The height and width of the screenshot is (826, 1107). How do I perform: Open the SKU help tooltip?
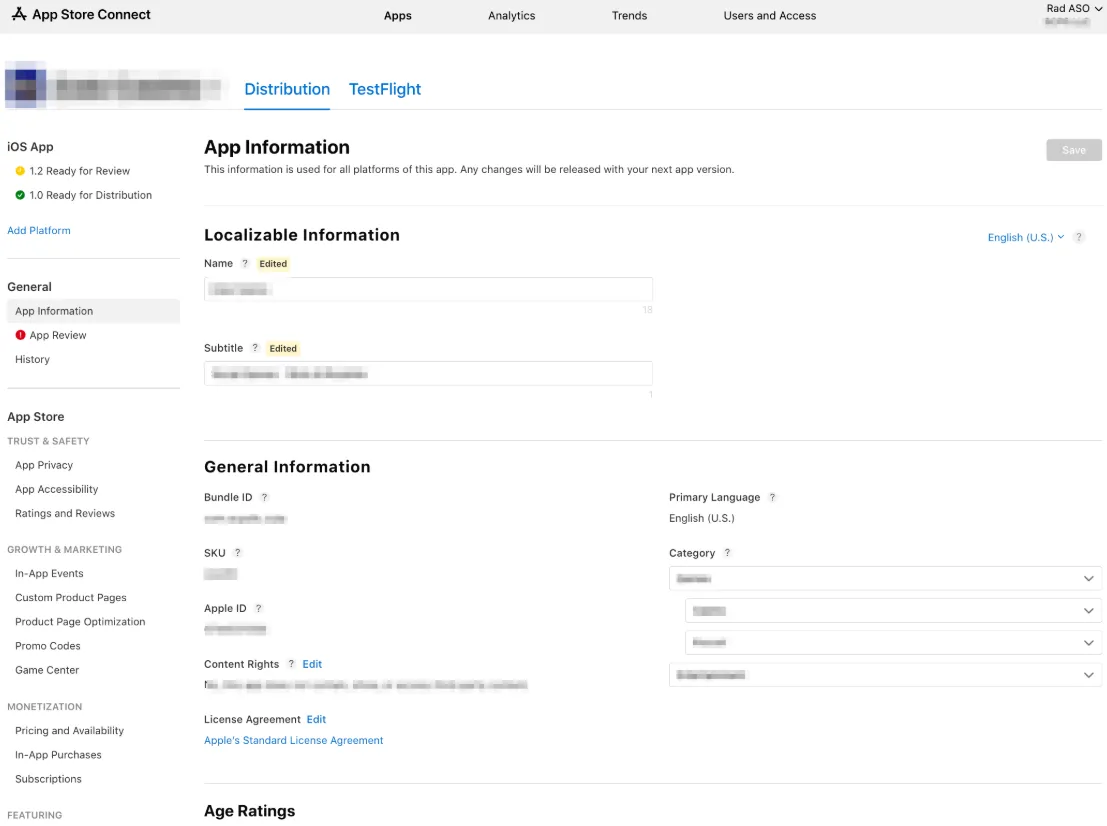[x=239, y=552]
